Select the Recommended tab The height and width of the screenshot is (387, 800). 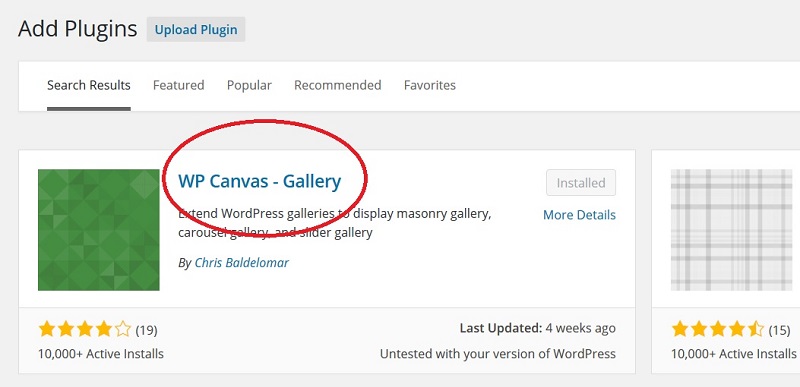point(338,85)
